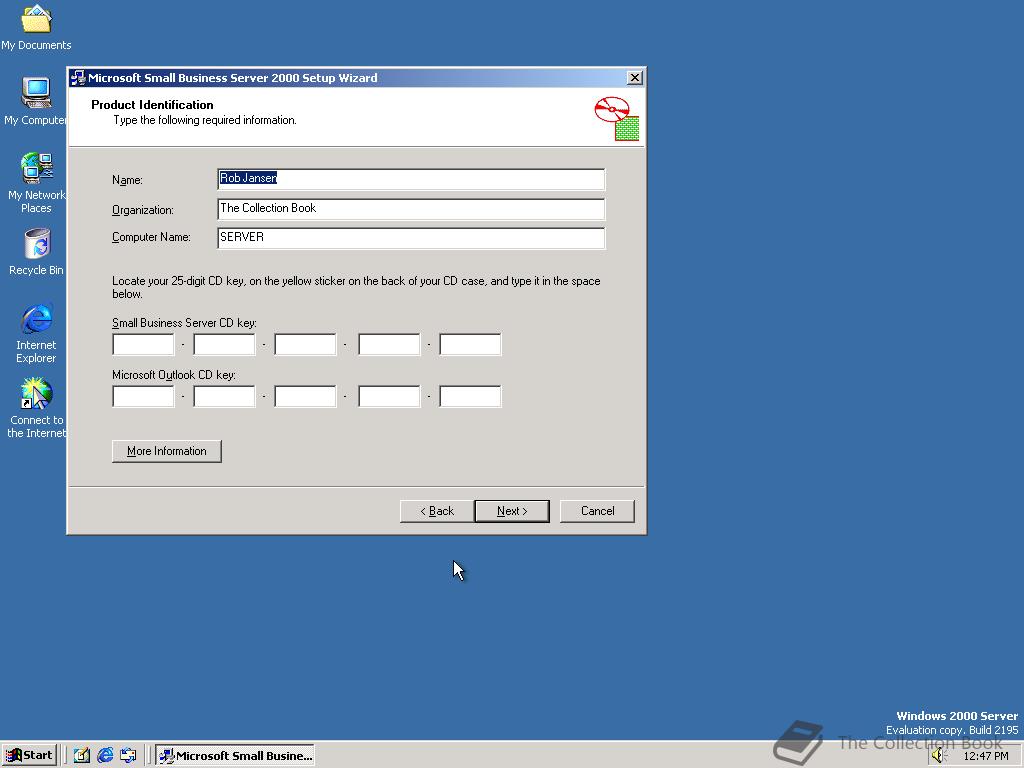Click the third quick launch icon
Screen dimensions: 1024x768
[x=128, y=756]
